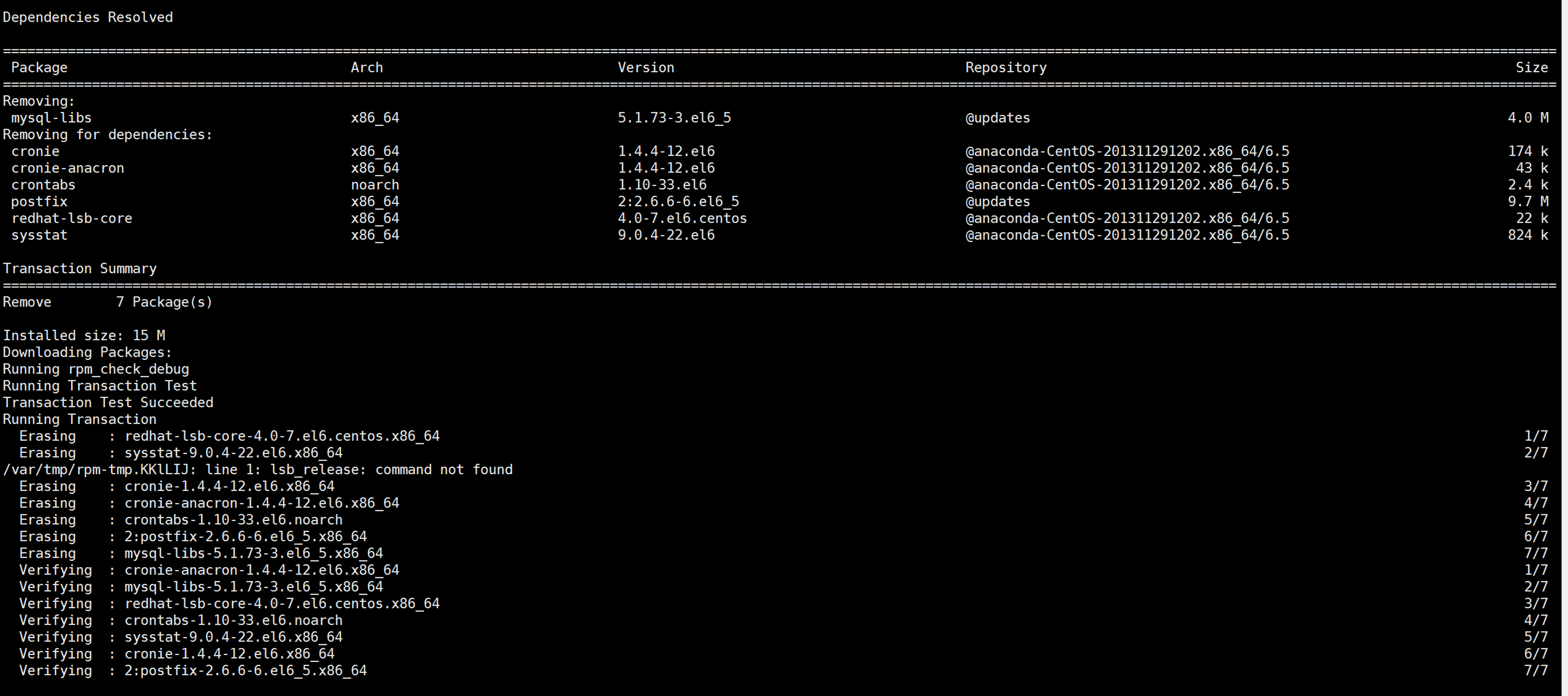Viewport: 1568px width, 696px height.
Task: Click version 9.0.4-22.el6 of sysstat
Action: [666, 235]
